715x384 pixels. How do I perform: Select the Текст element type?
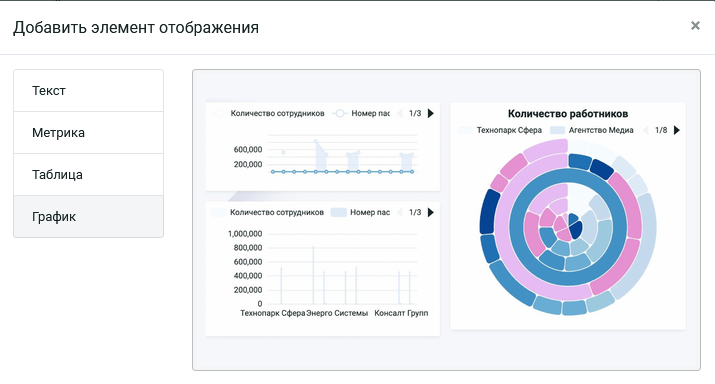[x=88, y=91]
